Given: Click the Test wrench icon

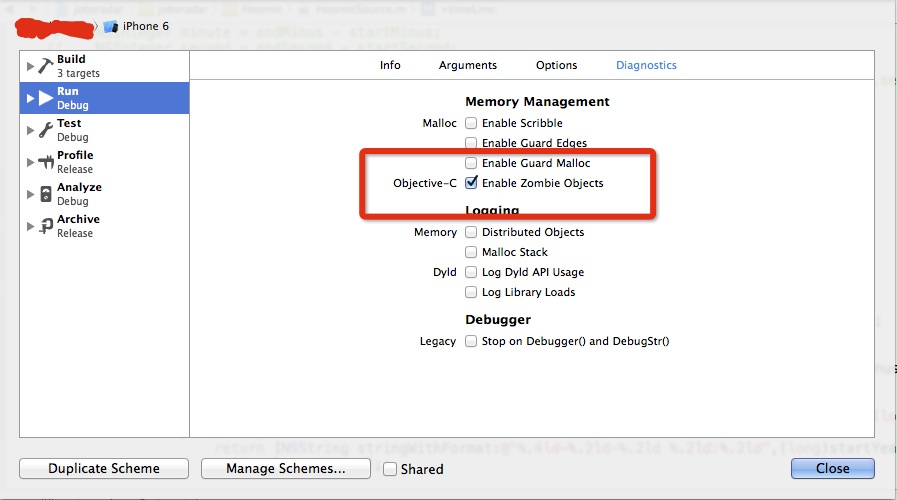Looking at the screenshot, I should (x=46, y=130).
